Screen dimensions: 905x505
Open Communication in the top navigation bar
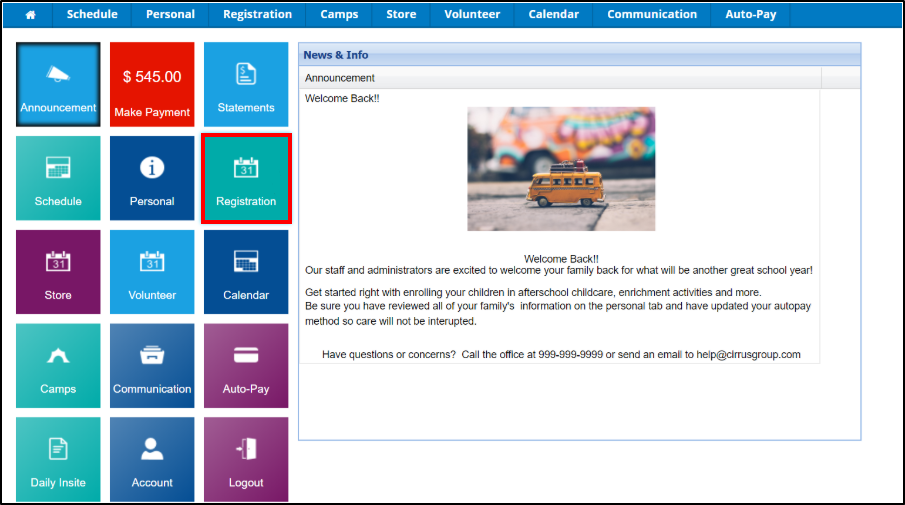coord(652,14)
